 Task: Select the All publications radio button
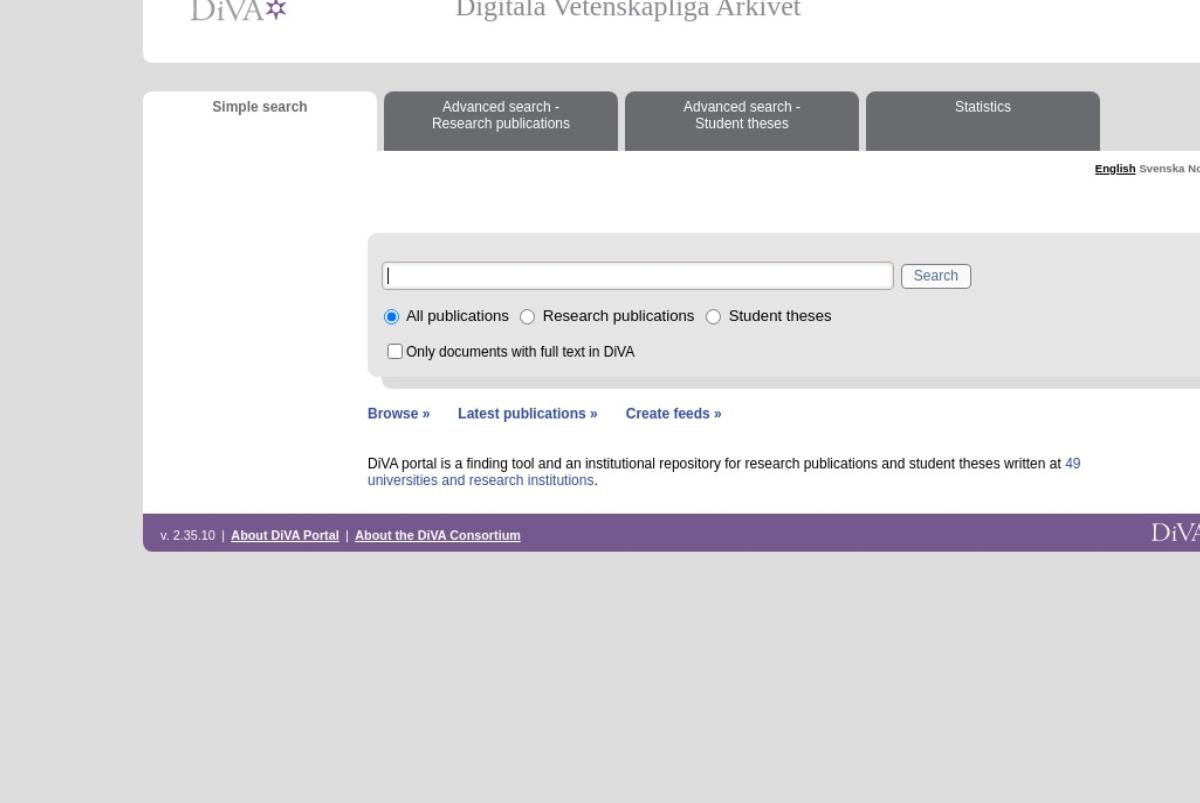click(391, 317)
